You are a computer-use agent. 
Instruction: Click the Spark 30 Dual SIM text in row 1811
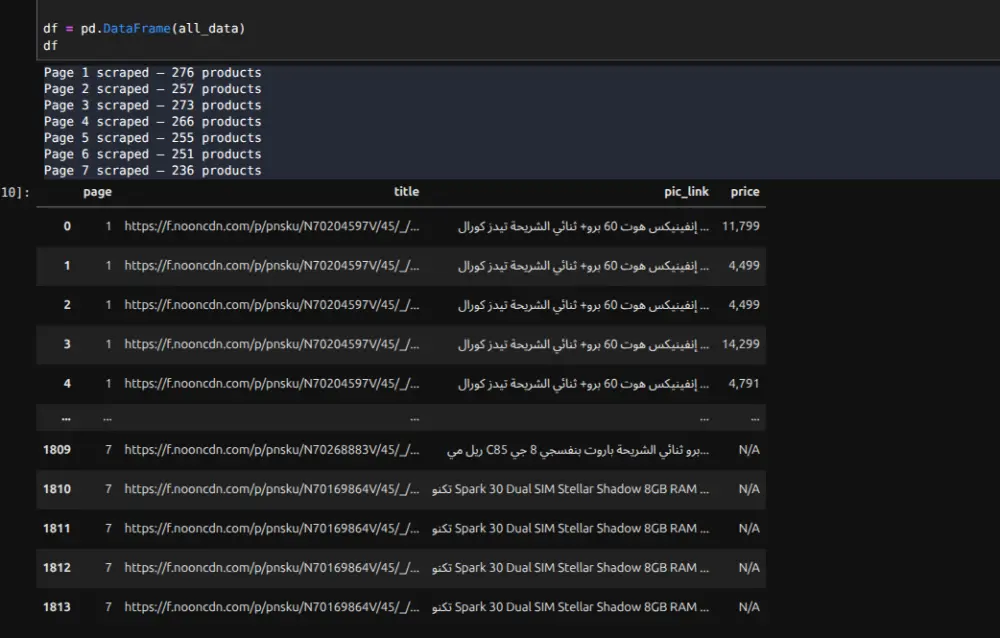coord(570,528)
